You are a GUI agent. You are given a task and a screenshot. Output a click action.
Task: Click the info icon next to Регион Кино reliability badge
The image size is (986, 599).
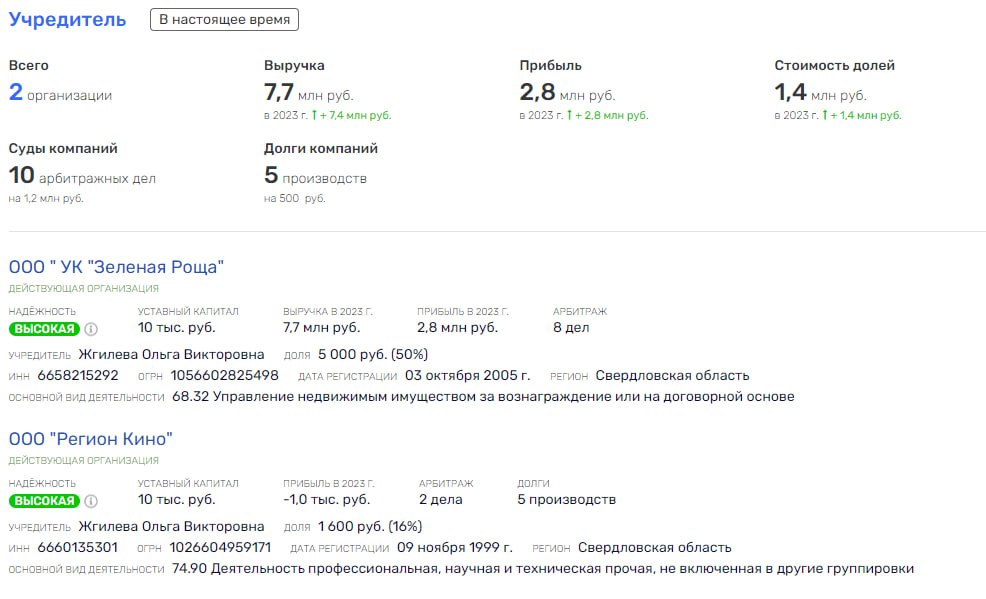[91, 501]
